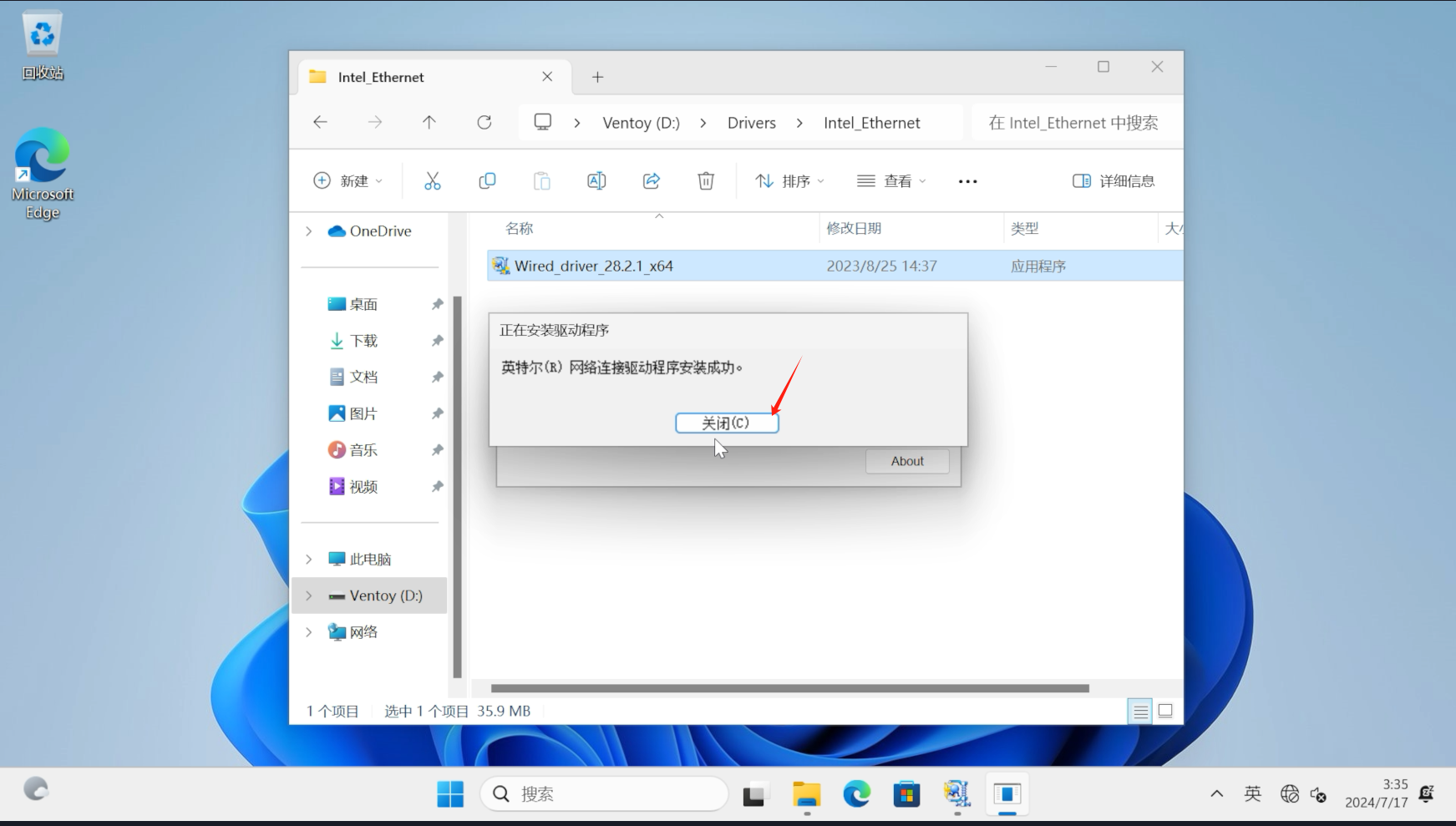Click the 英 input method indicator
This screenshot has height=826, width=1456.
[x=1252, y=794]
